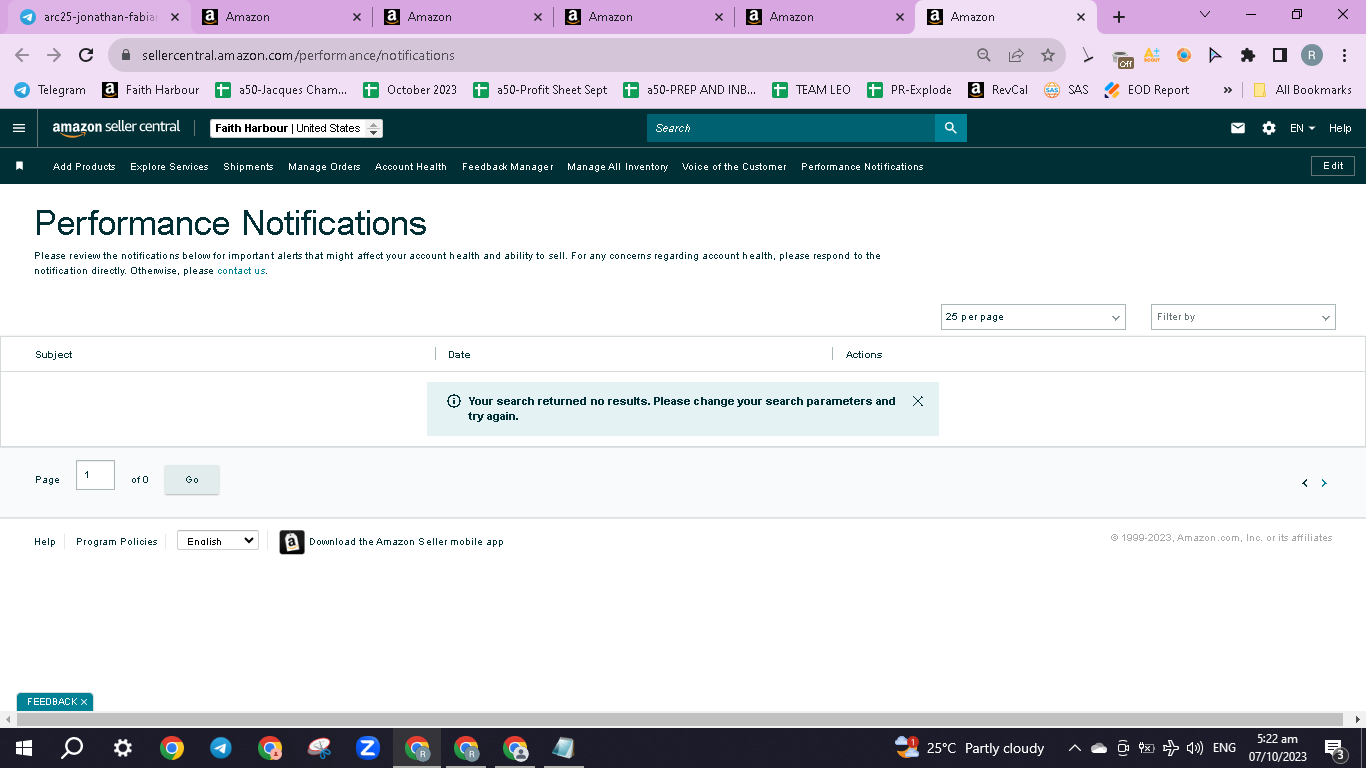Screen dimensions: 1366x768
Task: Click the extension icon showing Off badge
Action: point(1122,57)
